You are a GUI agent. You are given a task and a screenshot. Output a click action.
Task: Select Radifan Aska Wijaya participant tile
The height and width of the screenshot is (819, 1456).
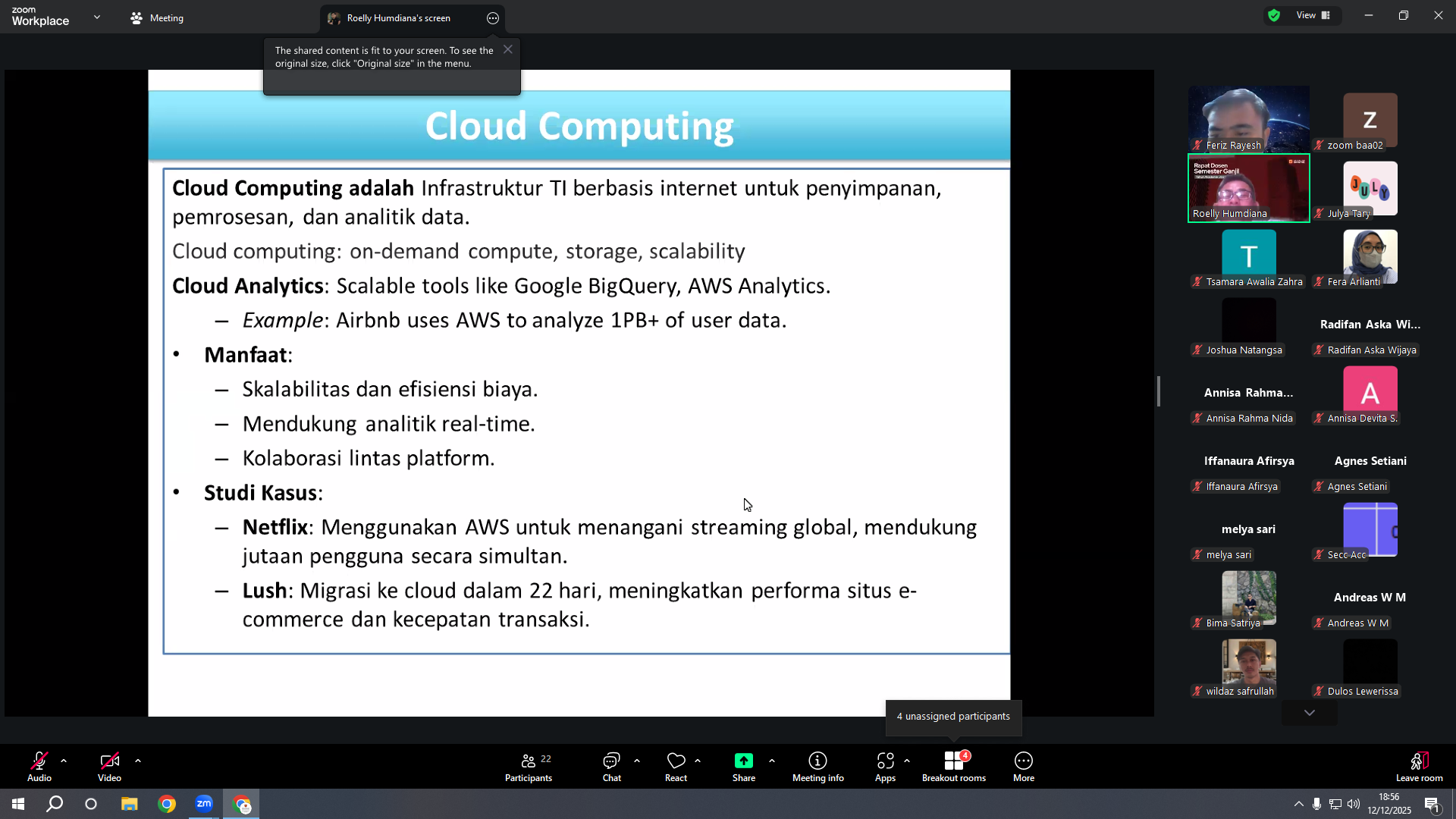(x=1370, y=324)
